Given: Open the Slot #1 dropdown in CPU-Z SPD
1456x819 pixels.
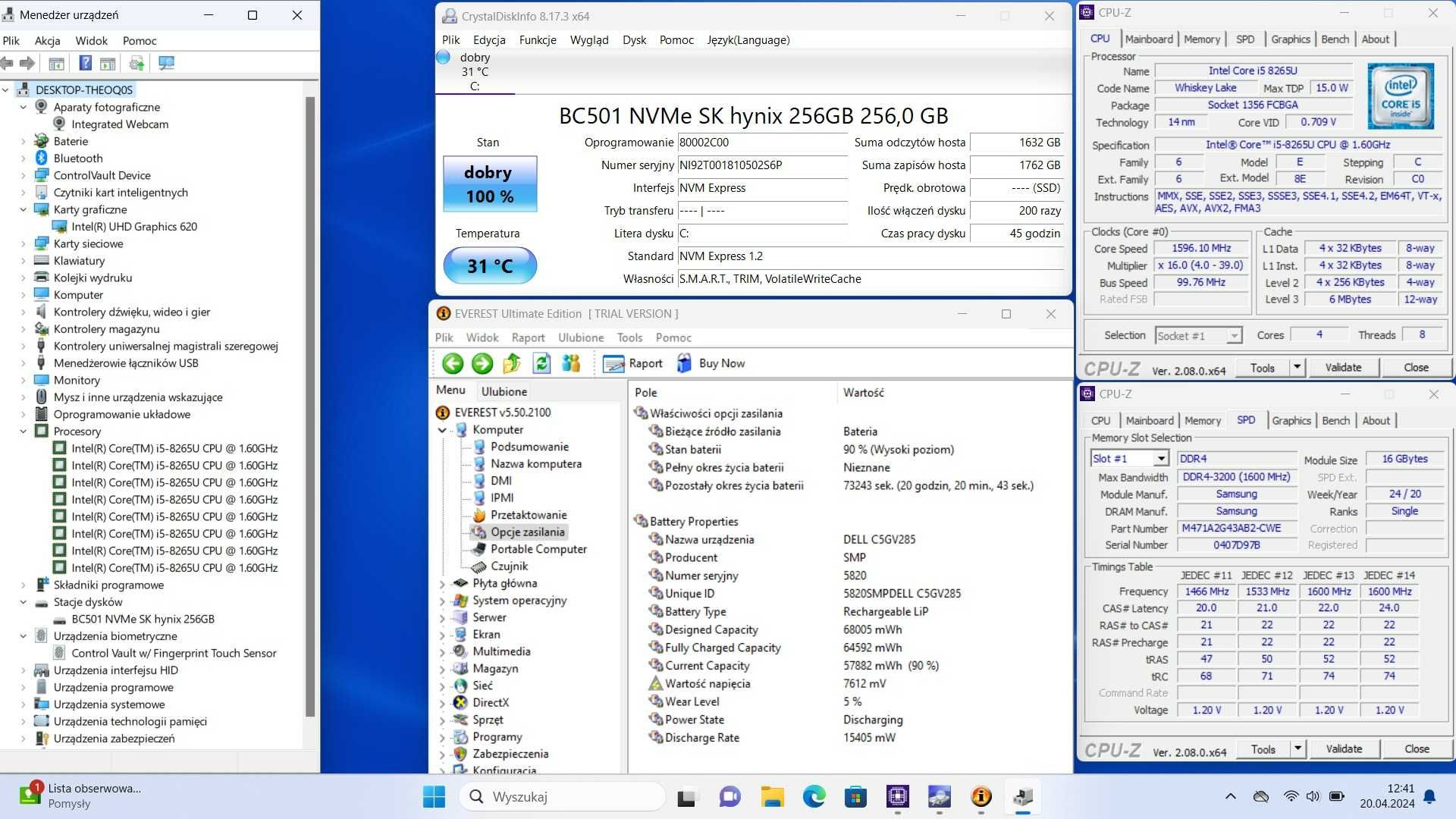Looking at the screenshot, I should tap(1160, 459).
